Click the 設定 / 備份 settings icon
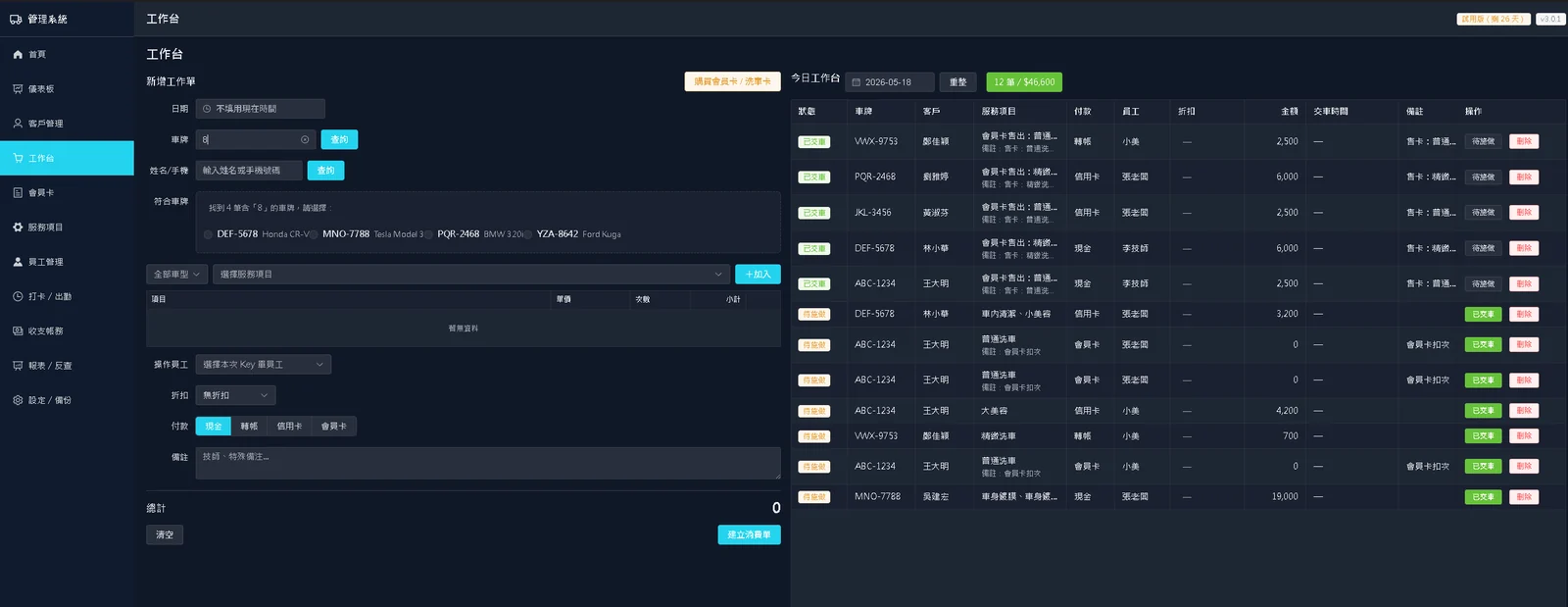The image size is (1568, 607). pos(18,400)
